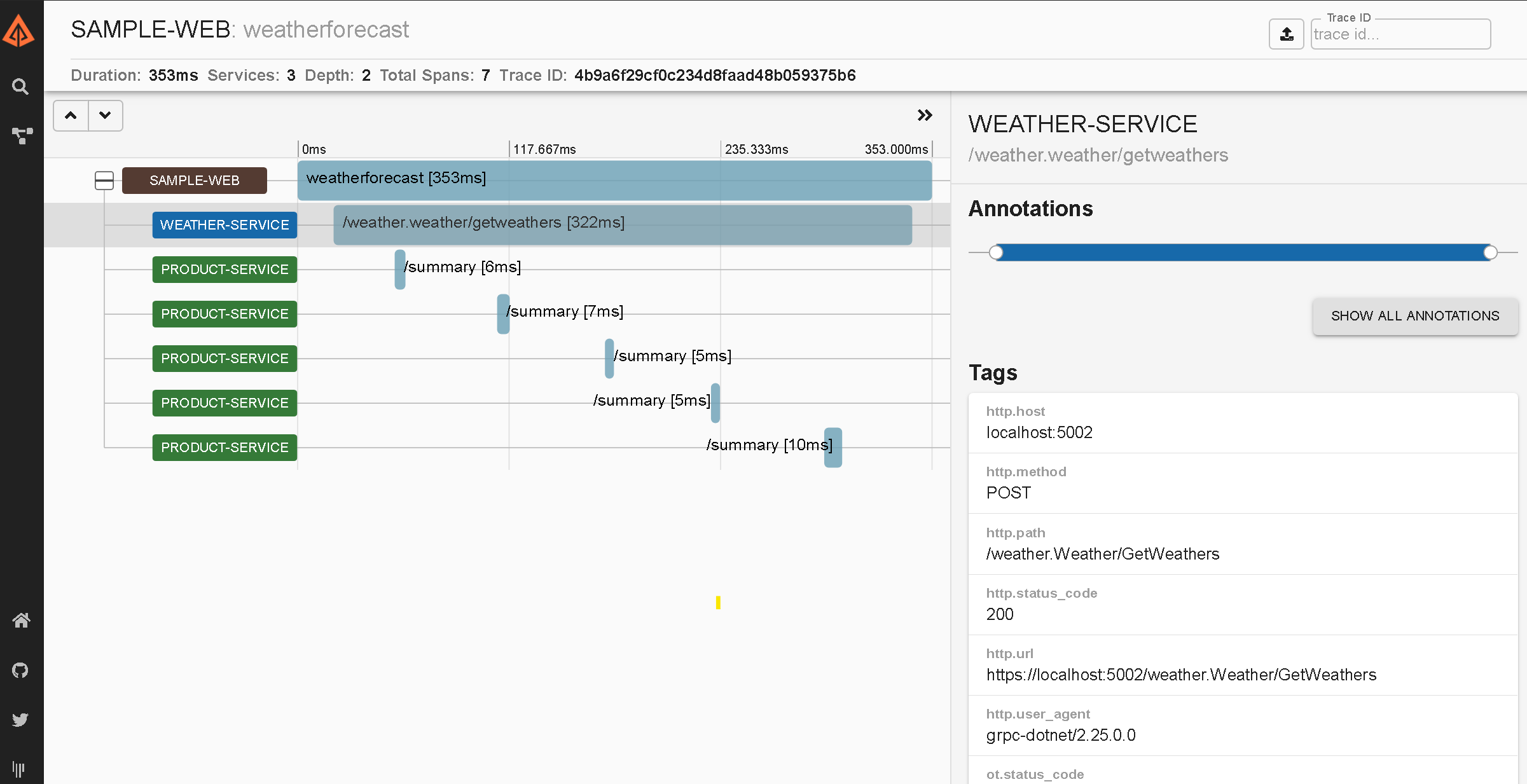Click the Gitter chat icon at bottom

point(19,769)
